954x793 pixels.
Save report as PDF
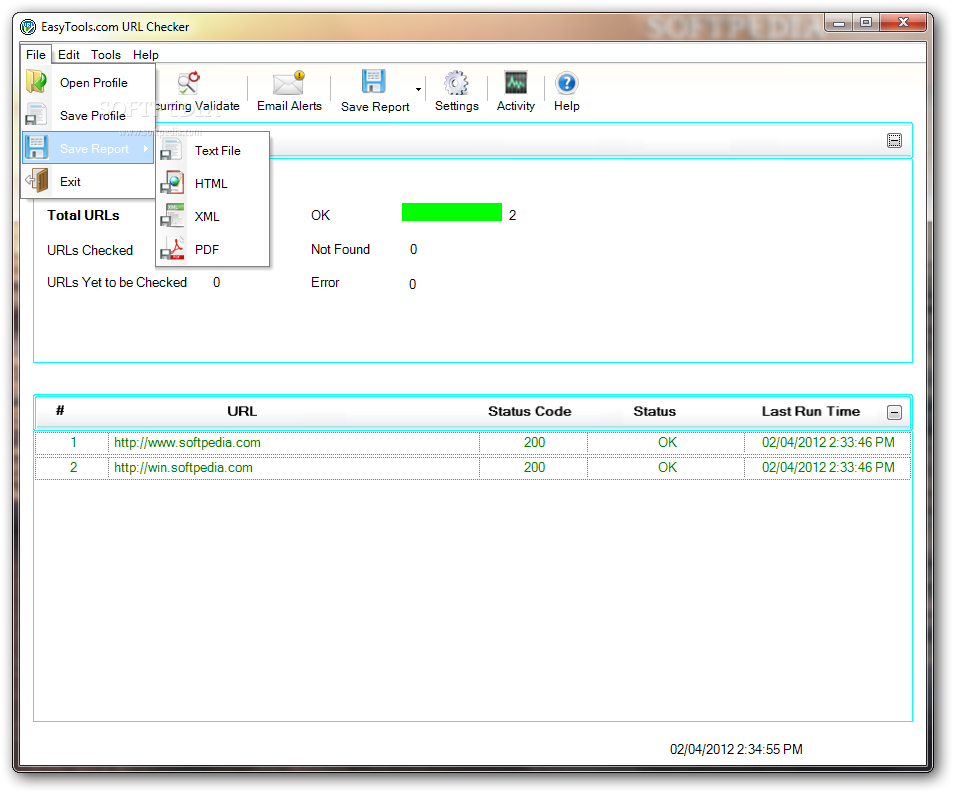[x=213, y=250]
